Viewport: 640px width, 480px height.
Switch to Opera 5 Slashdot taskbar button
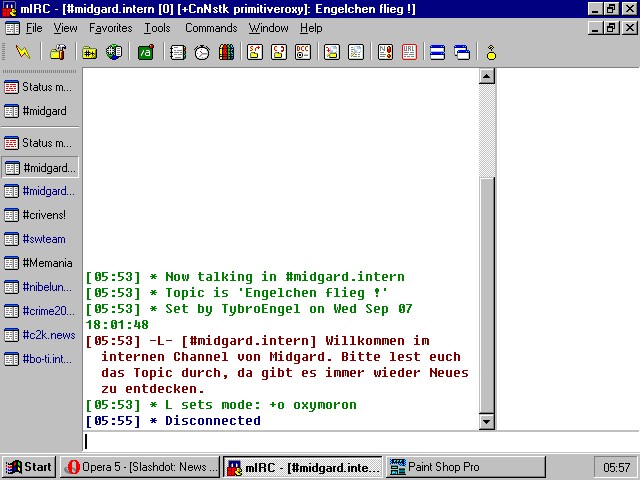pyautogui.click(x=141, y=467)
